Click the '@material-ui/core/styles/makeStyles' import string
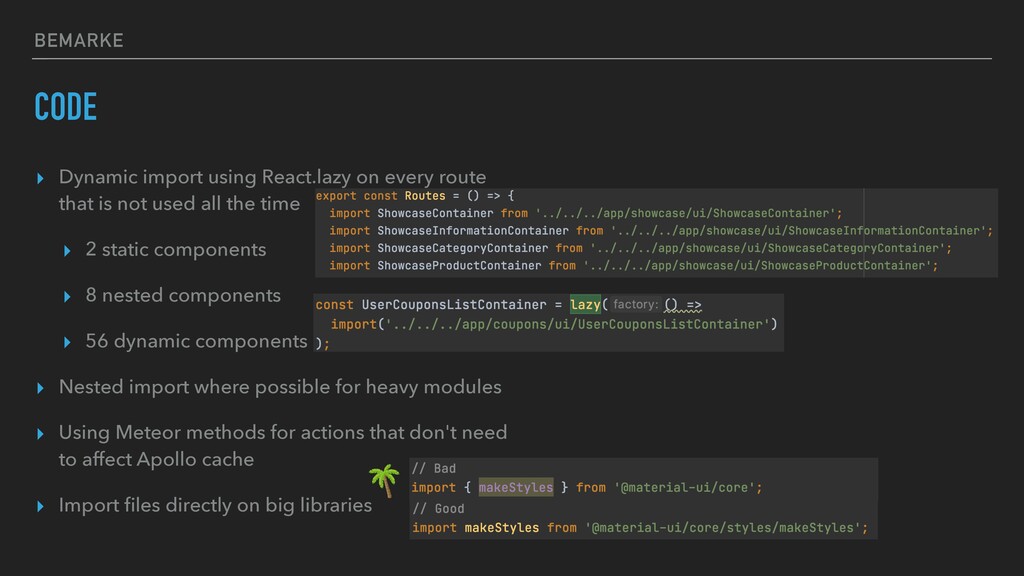Viewport: 1024px width, 576px height. point(723,528)
